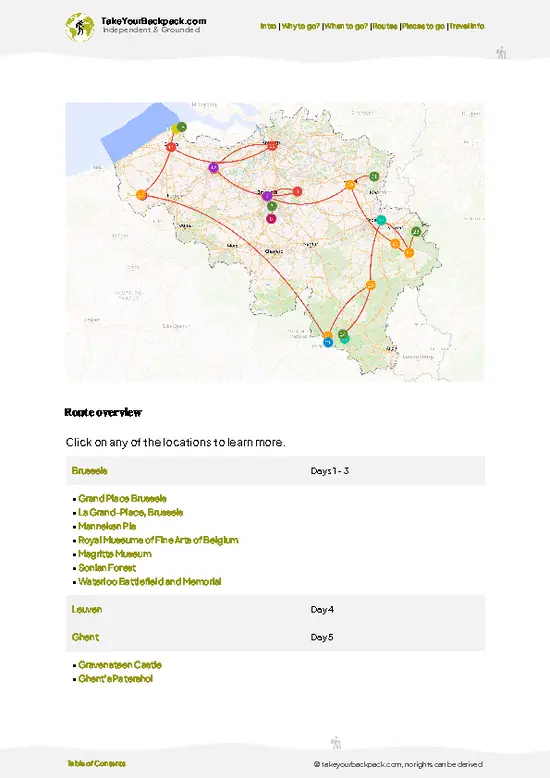The height and width of the screenshot is (778, 550).
Task: Click the purple map marker at Brussels
Action: (x=267, y=196)
